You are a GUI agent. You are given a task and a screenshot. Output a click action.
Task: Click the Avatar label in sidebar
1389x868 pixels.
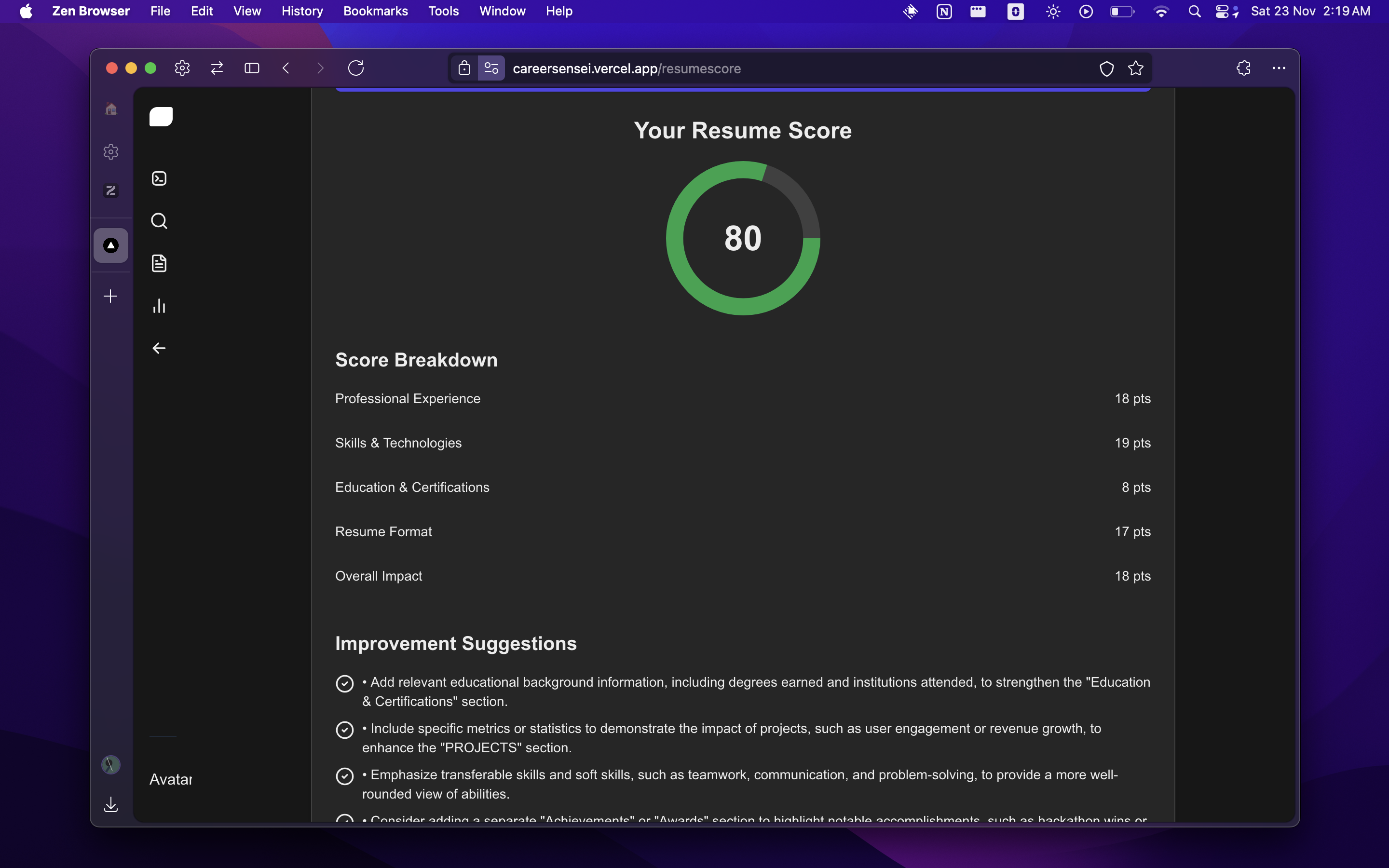click(x=170, y=779)
